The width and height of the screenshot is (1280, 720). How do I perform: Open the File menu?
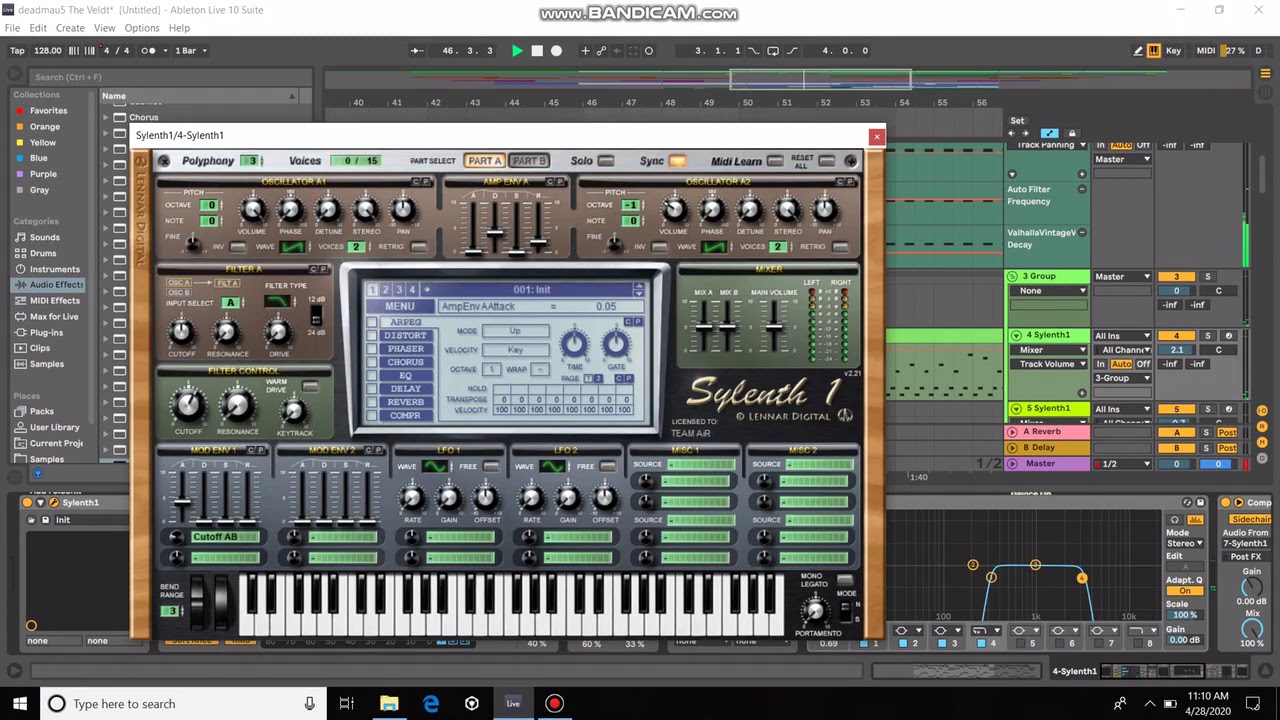click(12, 28)
